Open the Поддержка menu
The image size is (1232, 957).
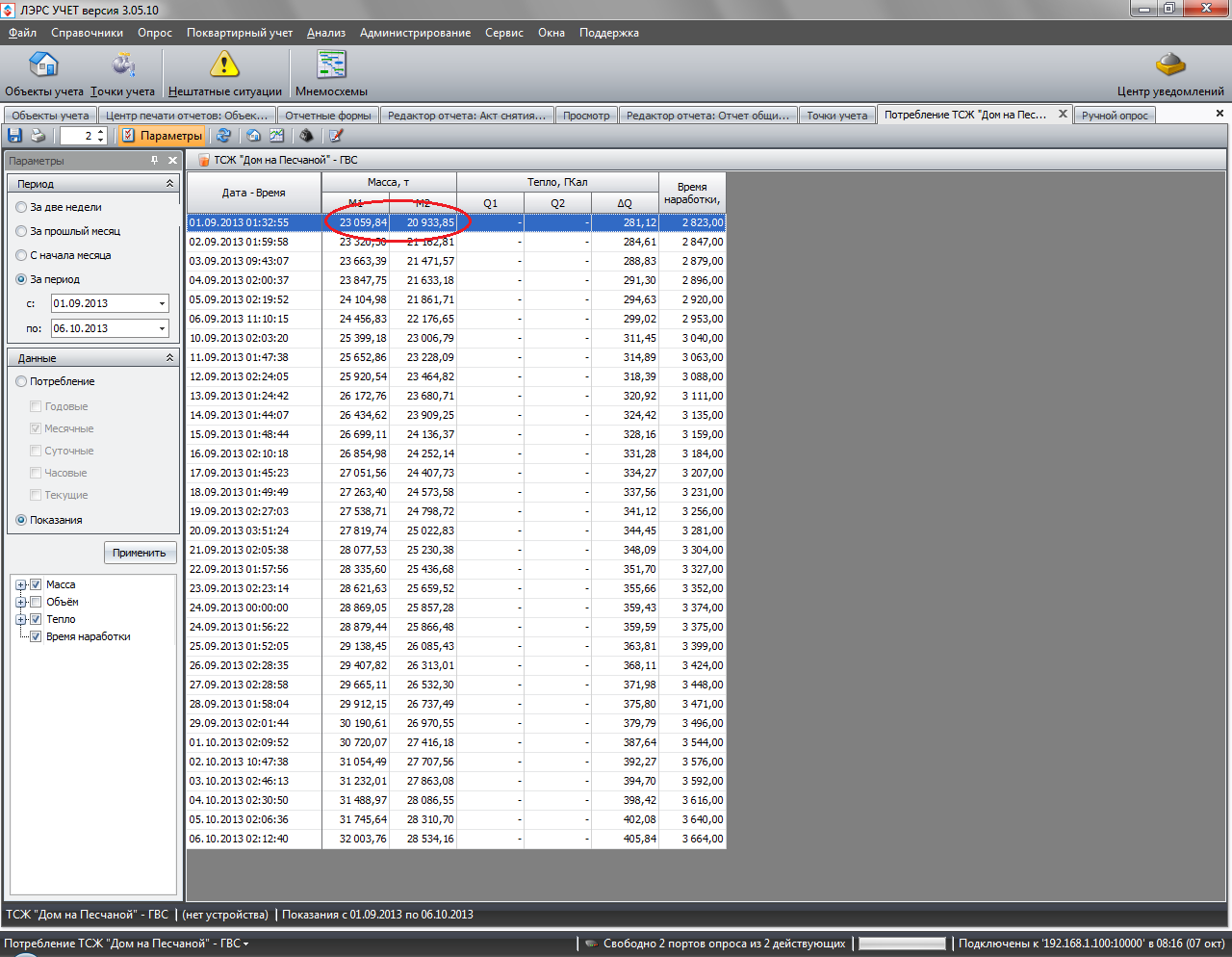click(x=609, y=33)
